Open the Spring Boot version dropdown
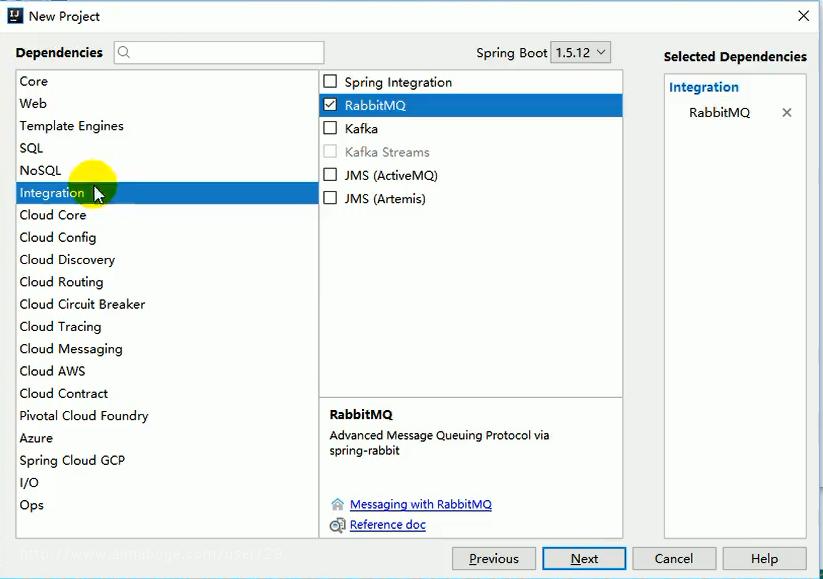The image size is (823, 579). pyautogui.click(x=581, y=52)
